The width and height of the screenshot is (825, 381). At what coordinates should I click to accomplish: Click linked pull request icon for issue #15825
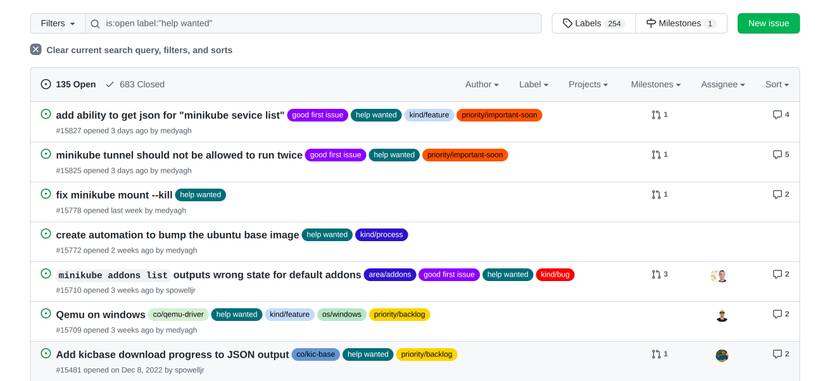(656, 155)
